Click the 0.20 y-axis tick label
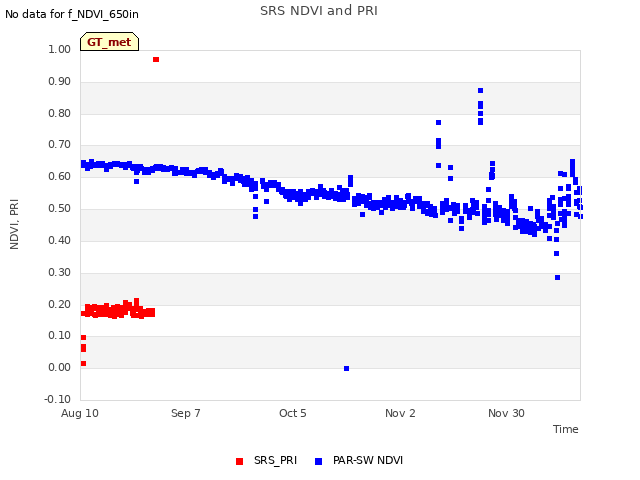Screen dimensions: 640x480 60,304
